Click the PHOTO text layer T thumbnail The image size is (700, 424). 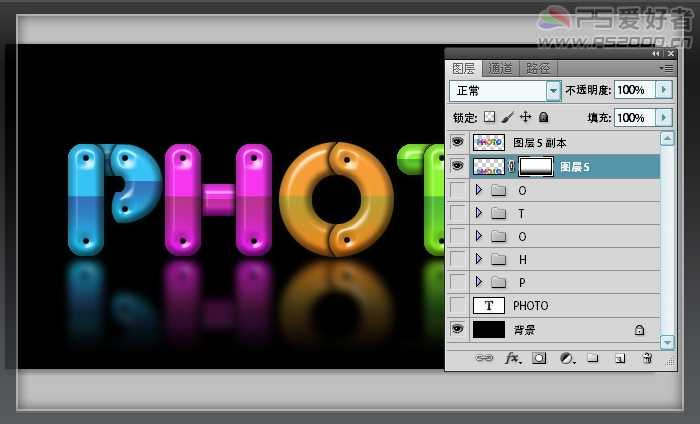(x=489, y=306)
